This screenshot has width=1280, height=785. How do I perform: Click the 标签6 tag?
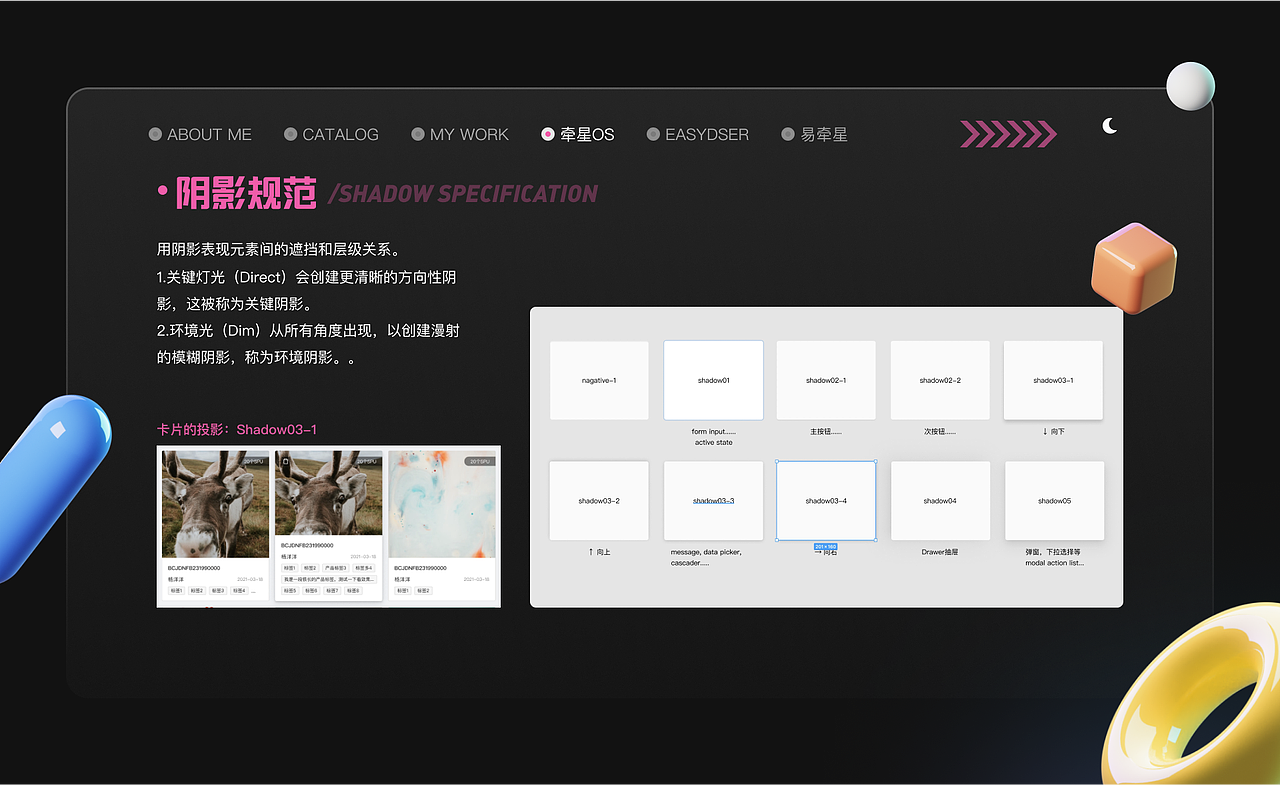pyautogui.click(x=311, y=591)
